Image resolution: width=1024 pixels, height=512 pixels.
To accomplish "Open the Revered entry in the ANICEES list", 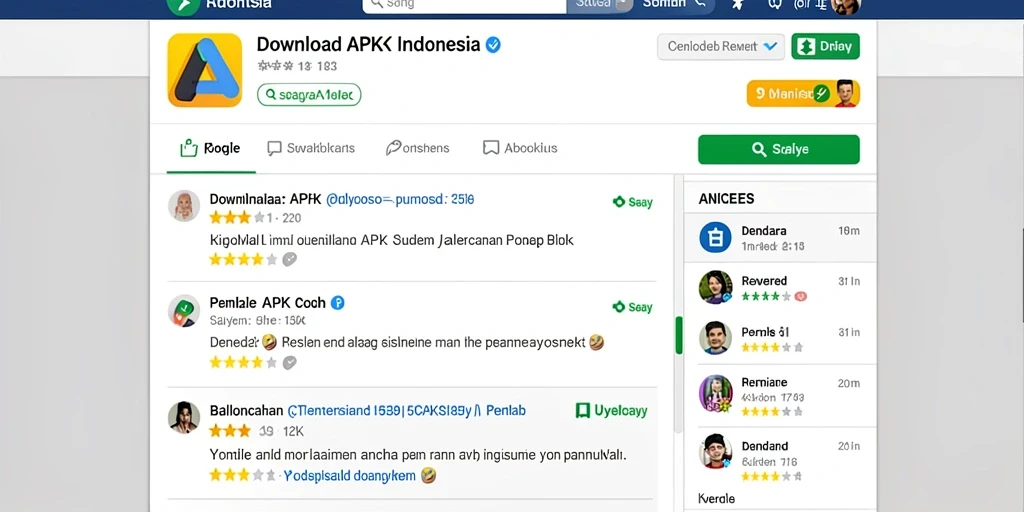I will (x=780, y=288).
